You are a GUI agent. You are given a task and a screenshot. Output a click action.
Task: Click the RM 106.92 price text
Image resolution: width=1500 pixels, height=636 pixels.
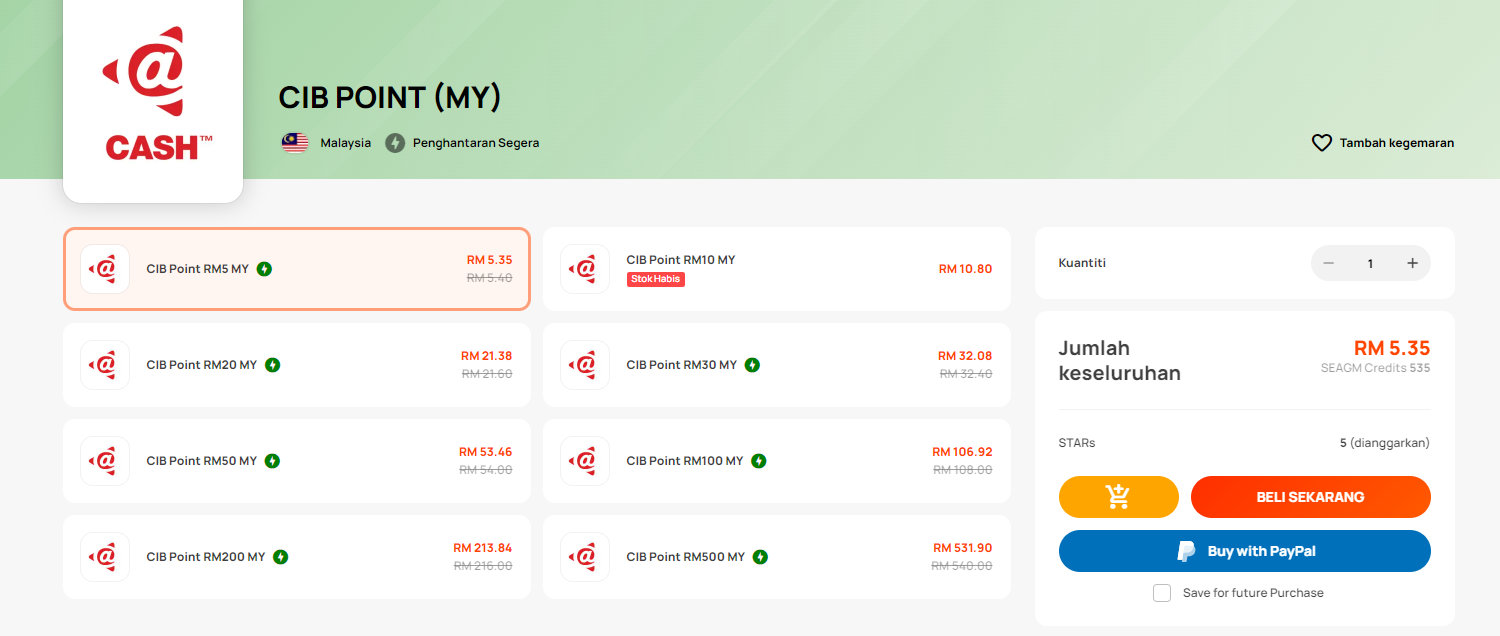click(x=963, y=452)
